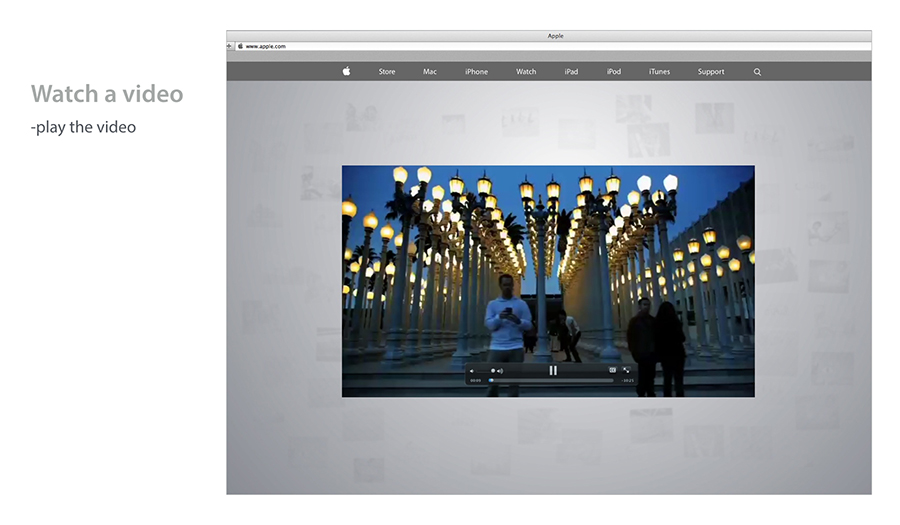Click the mute speaker icon in video controls
The height and width of the screenshot is (525, 900).
coord(472,371)
